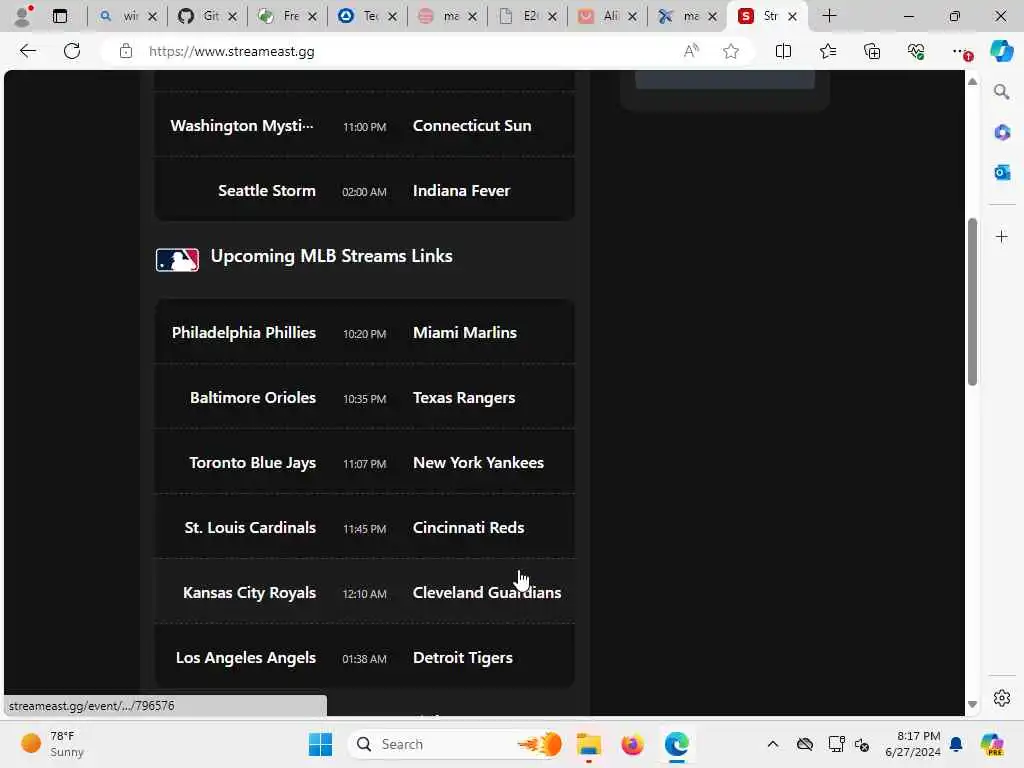Open Los Angeles Angels vs Detroit Tigers
This screenshot has width=1024, height=768.
[364, 658]
